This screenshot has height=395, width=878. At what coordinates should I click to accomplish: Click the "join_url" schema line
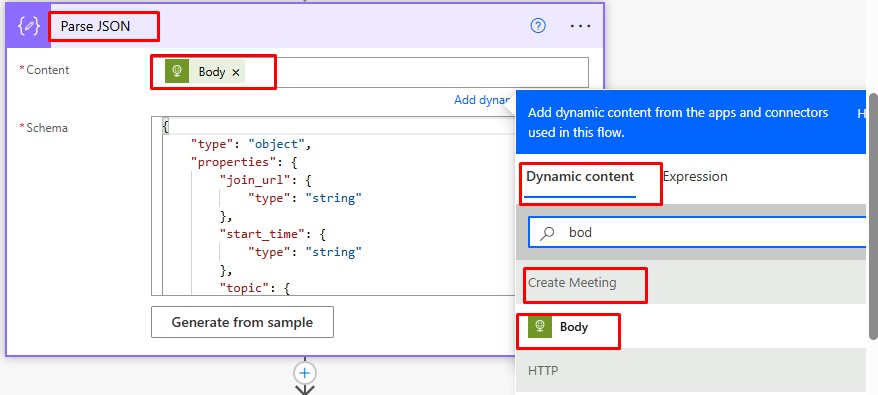[x=266, y=180]
